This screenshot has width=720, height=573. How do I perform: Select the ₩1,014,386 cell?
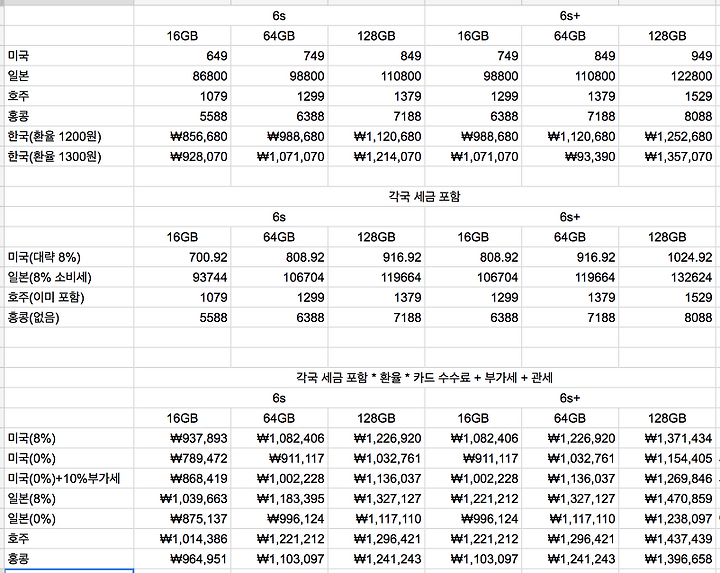(182, 539)
